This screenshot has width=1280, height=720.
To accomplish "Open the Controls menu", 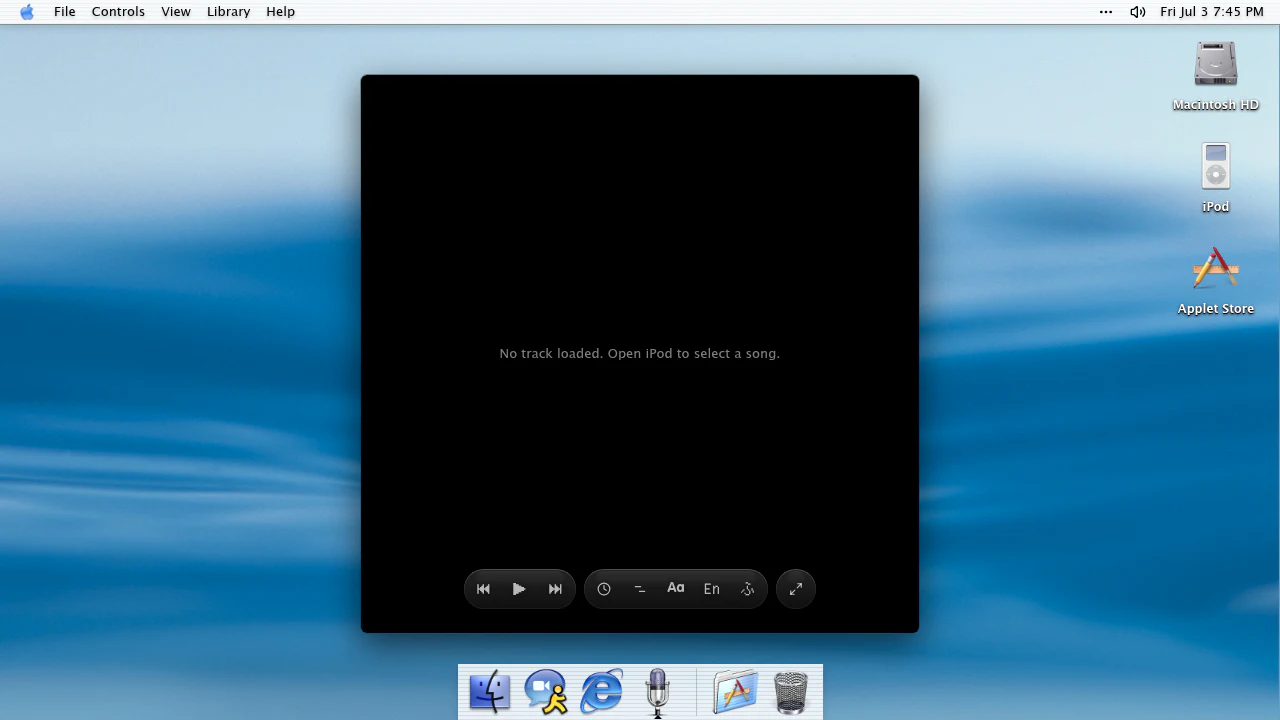I will tap(118, 12).
